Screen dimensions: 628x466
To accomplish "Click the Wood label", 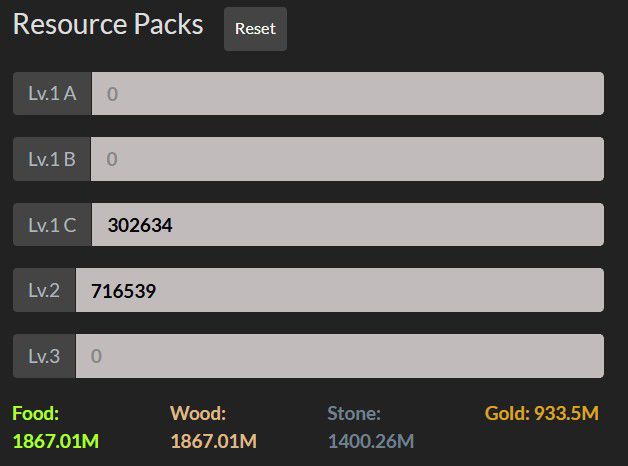I will pos(198,413).
